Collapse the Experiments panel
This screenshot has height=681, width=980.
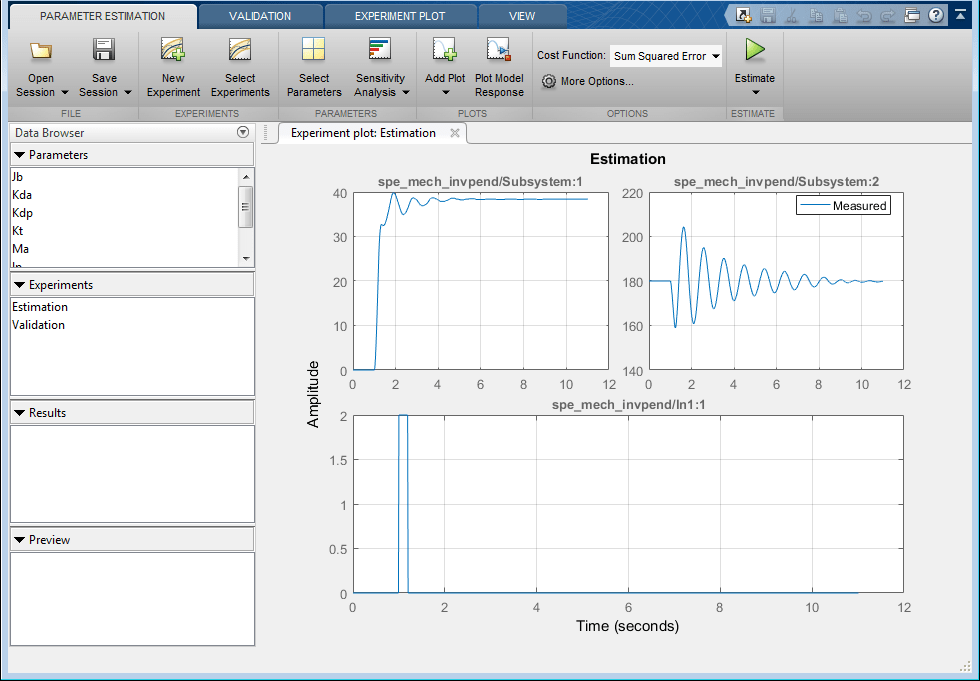[19, 285]
